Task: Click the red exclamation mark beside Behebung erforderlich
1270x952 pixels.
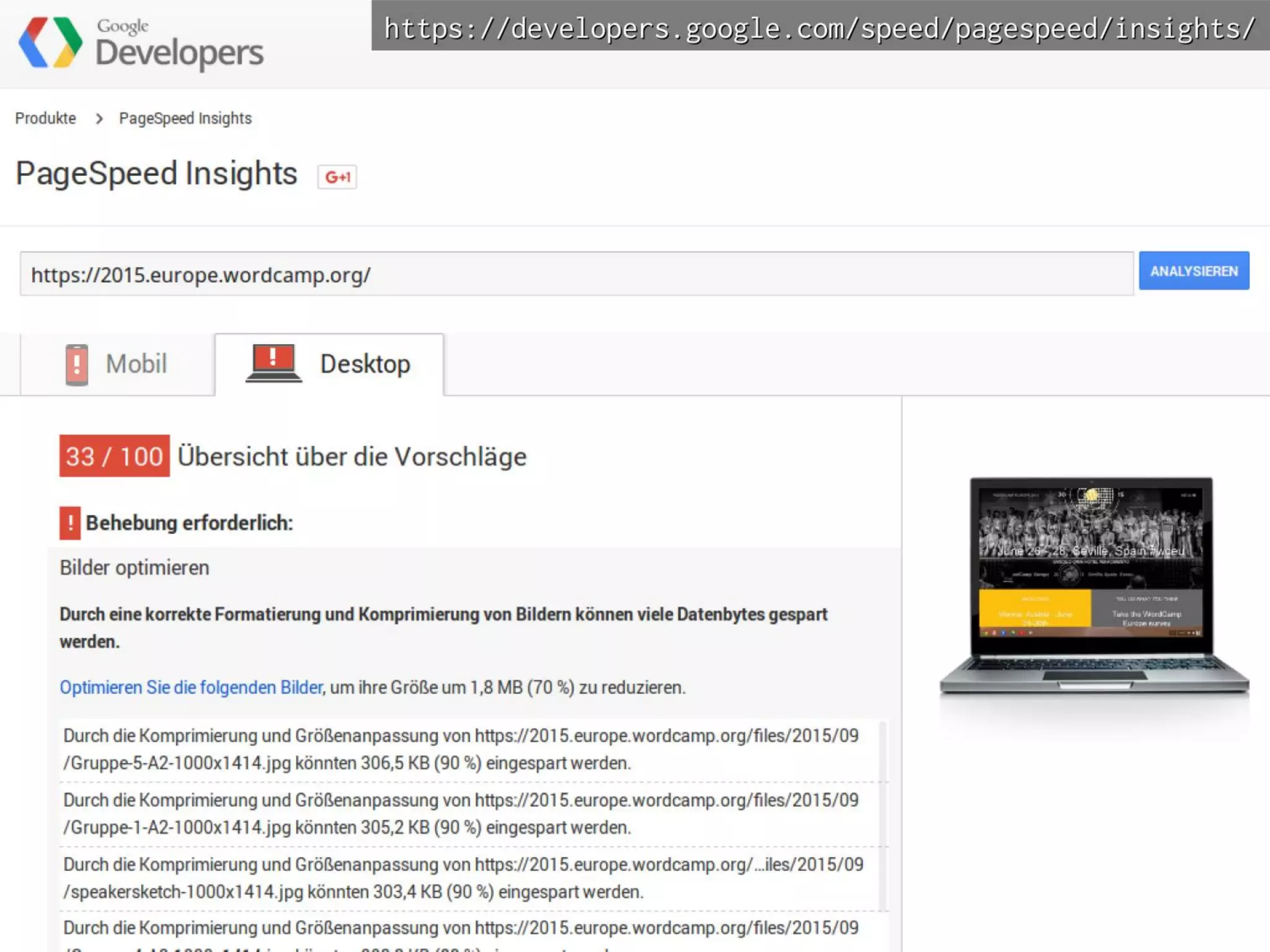Action: 70,523
